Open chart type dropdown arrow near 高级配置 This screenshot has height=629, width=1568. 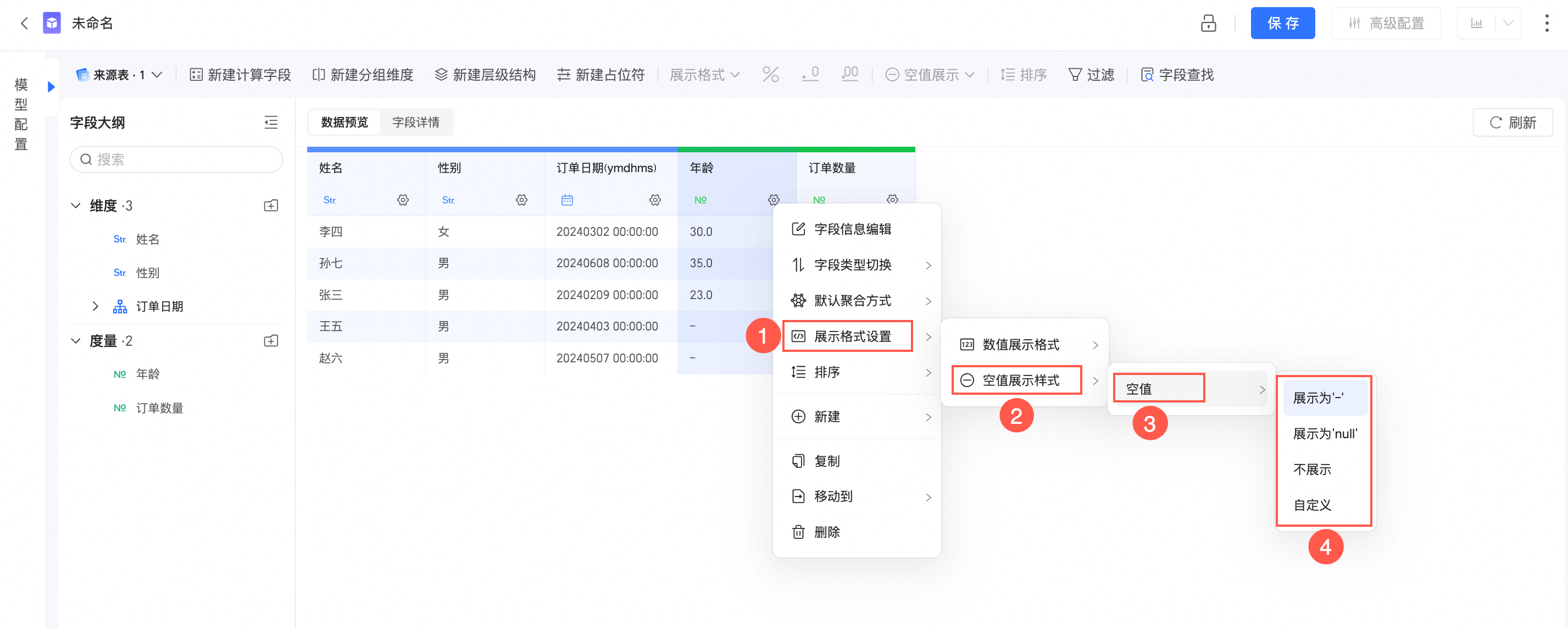click(1508, 23)
